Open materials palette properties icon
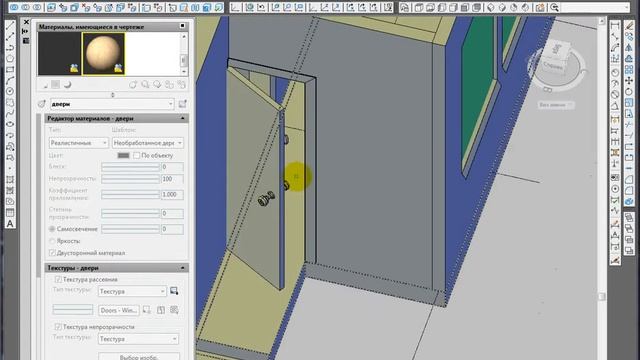Screen dimensions: 640x360 26,41
